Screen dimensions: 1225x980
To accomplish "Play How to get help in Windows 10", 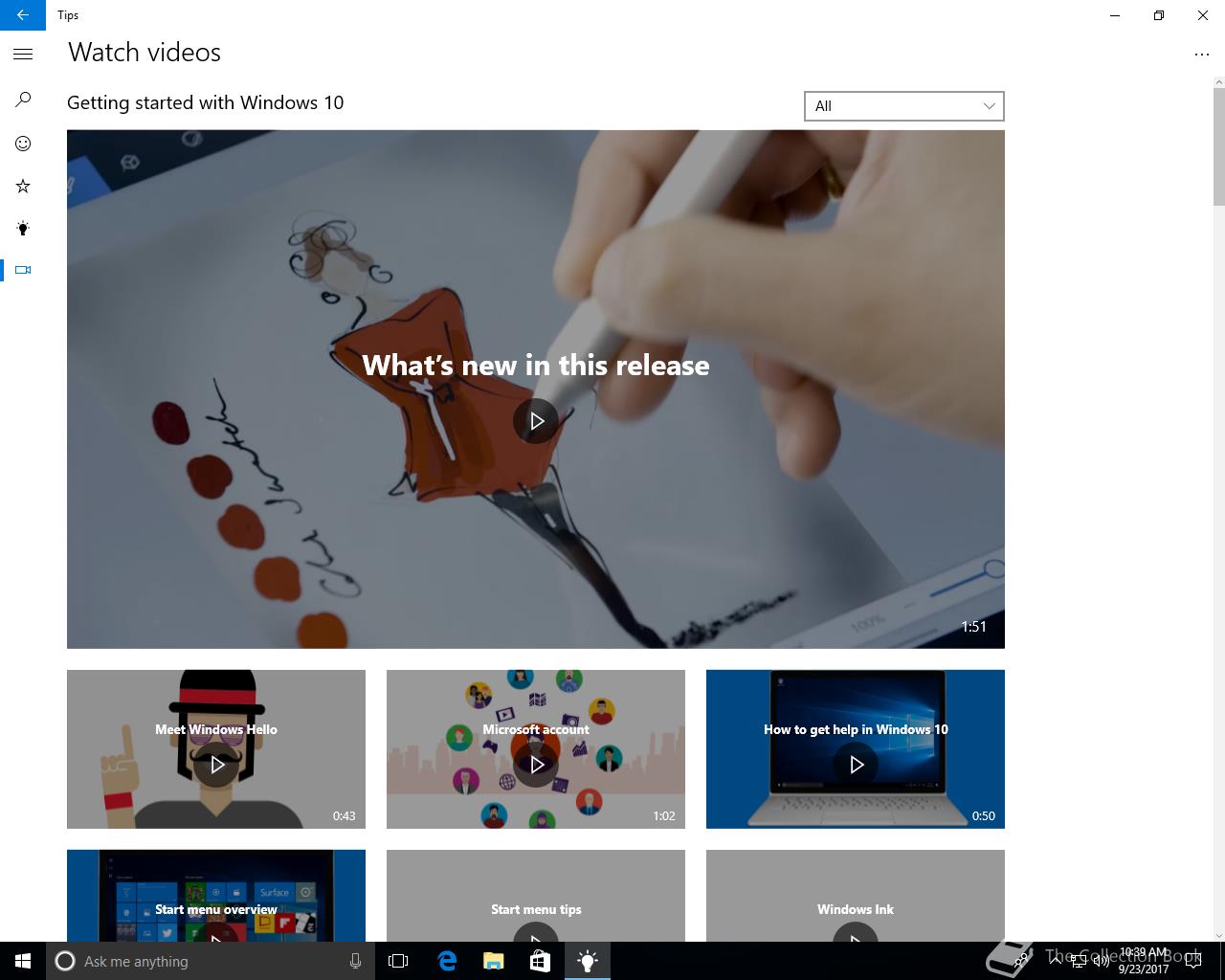I will (856, 765).
